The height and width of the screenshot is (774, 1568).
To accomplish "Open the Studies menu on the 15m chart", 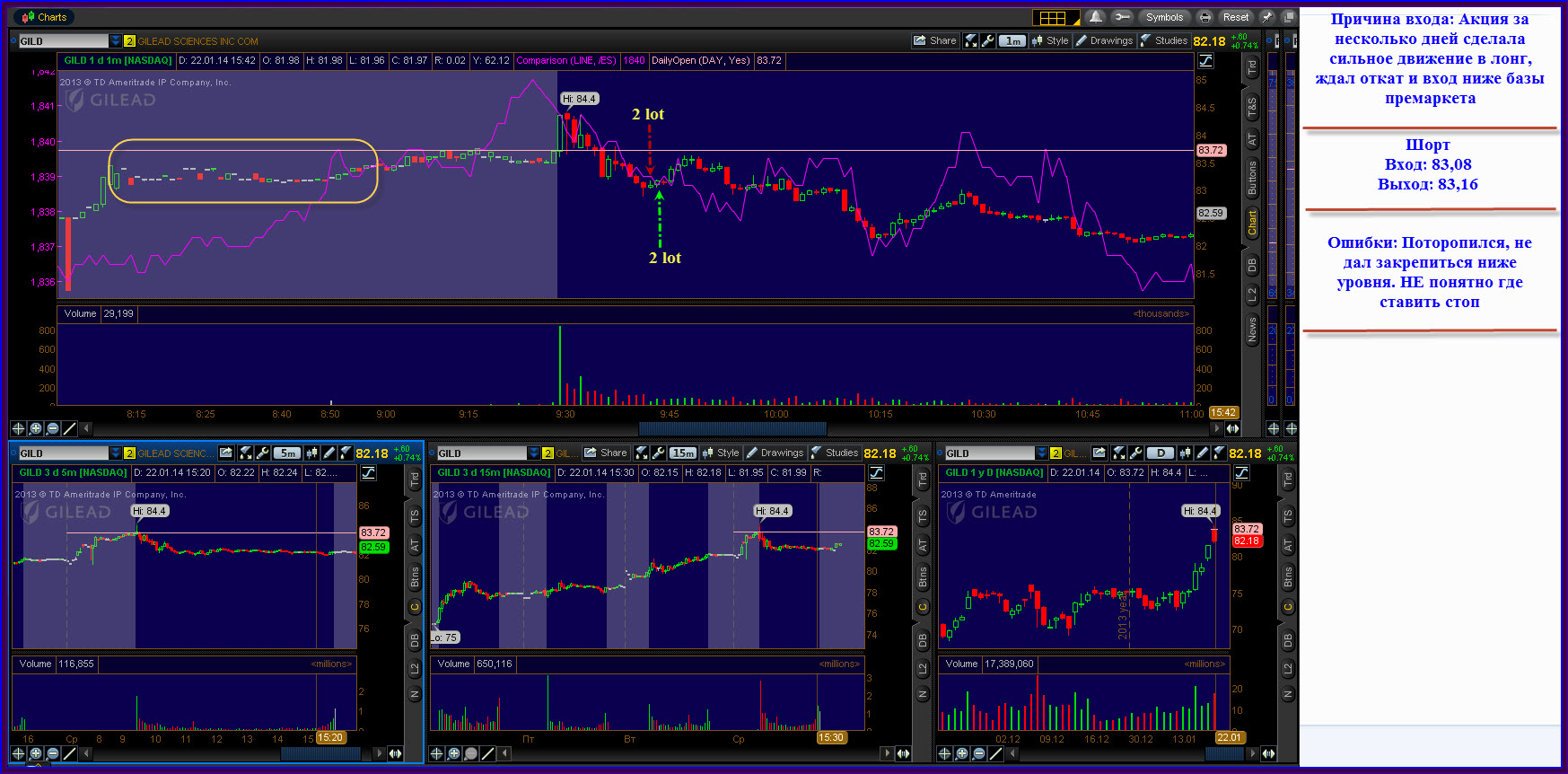I will (834, 453).
